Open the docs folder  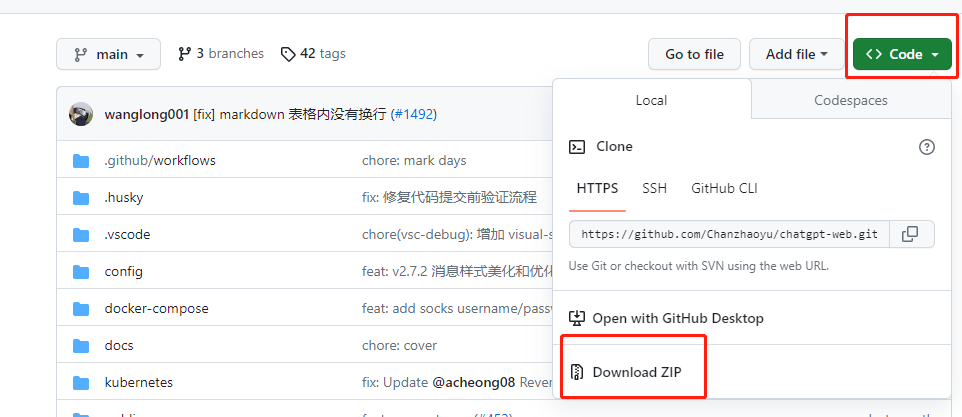tap(119, 345)
